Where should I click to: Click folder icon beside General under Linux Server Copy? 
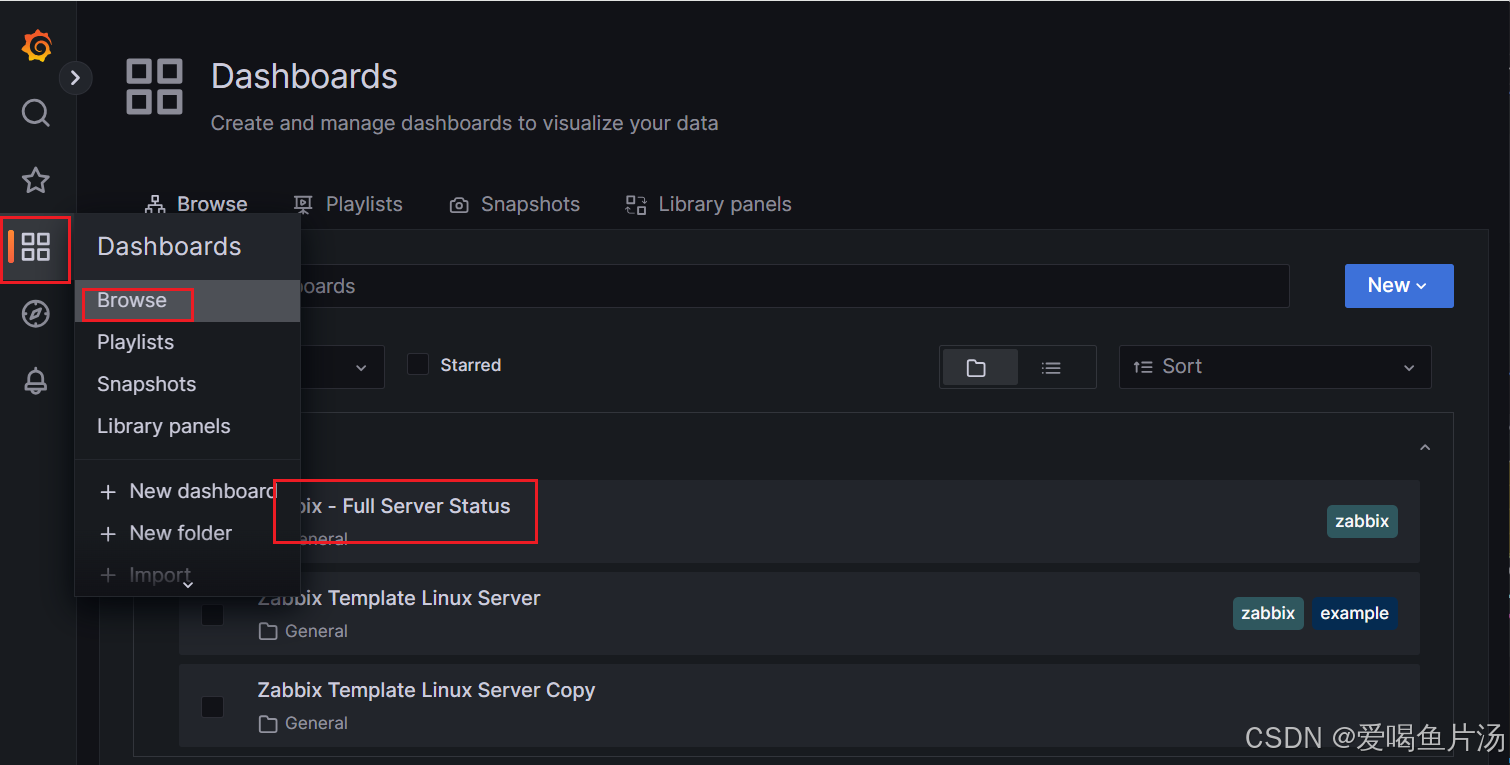coord(267,723)
